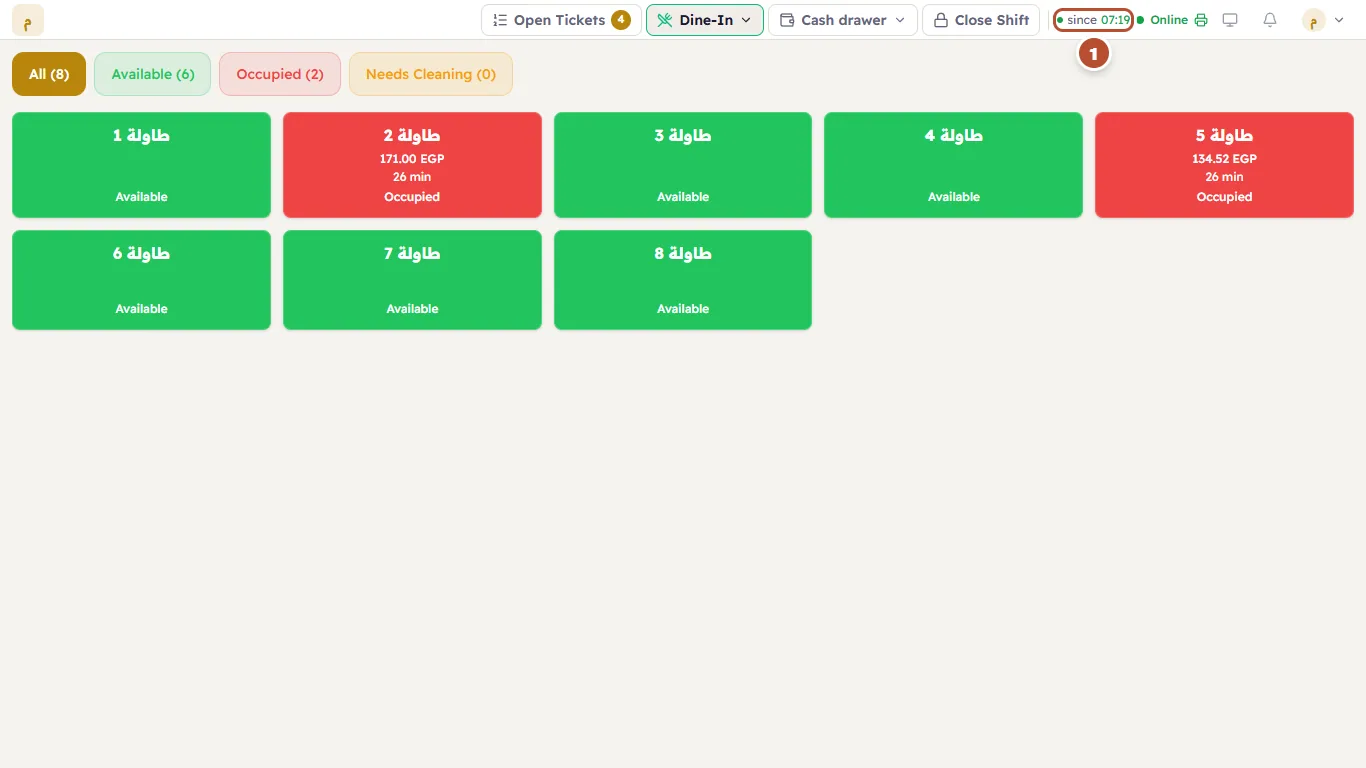Open occupied table طاولة 2 with 171.00 EGP
The height and width of the screenshot is (768, 1366).
(x=412, y=165)
